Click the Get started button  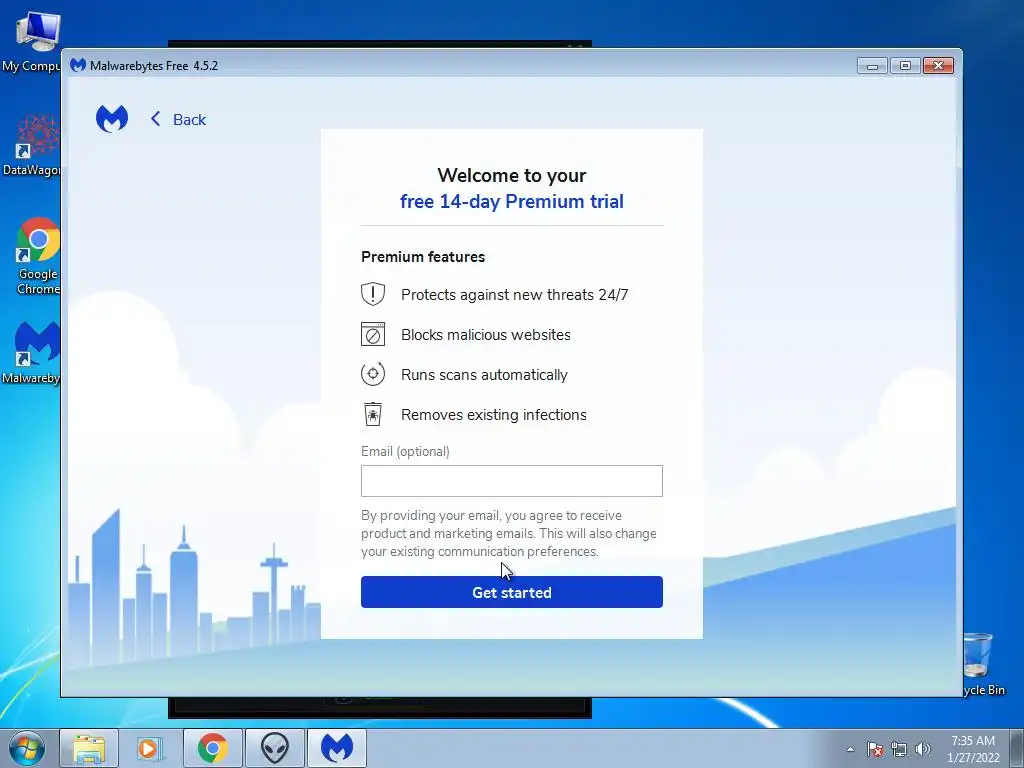click(512, 592)
